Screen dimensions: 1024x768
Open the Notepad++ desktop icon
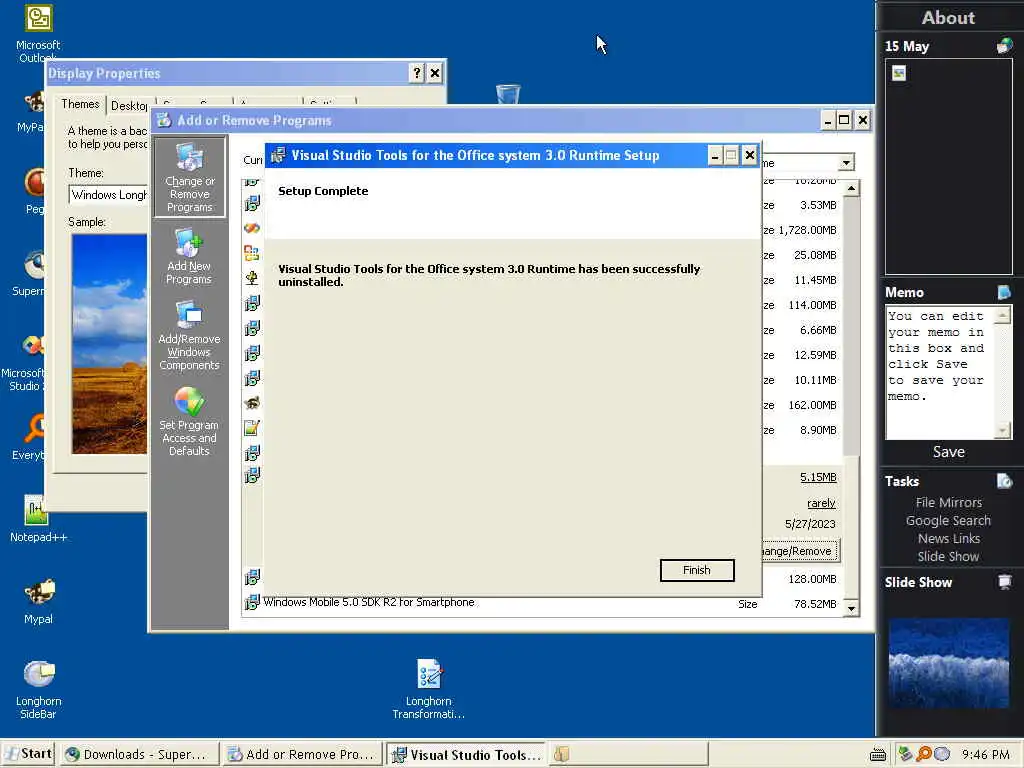click(x=38, y=519)
